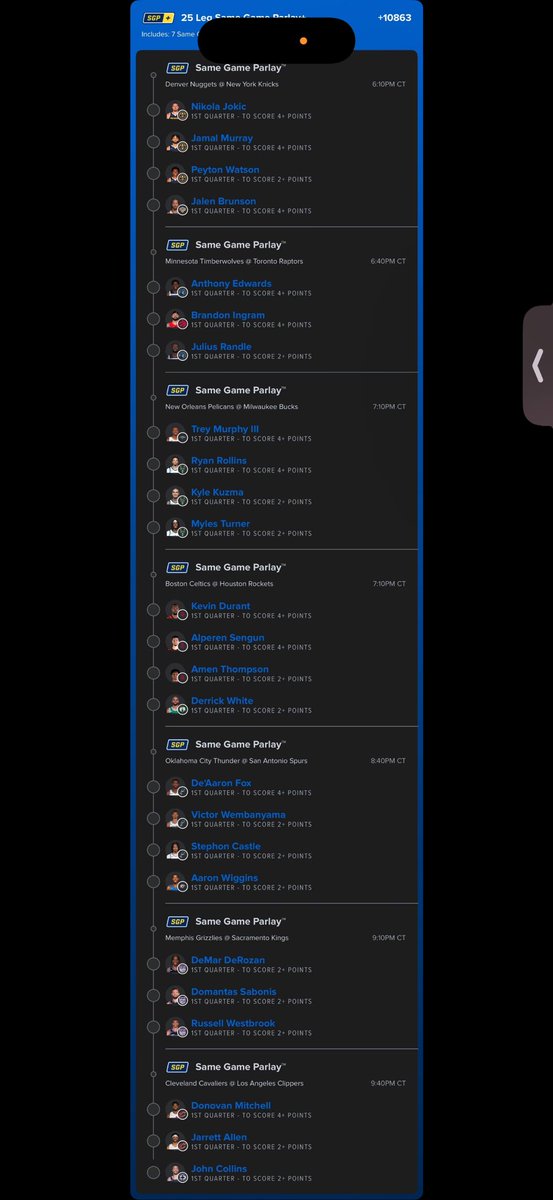Tap Cleveland Cavaliers @ Los Angeles Clippers
Viewport: 553px width, 1200px height.
tap(234, 1083)
